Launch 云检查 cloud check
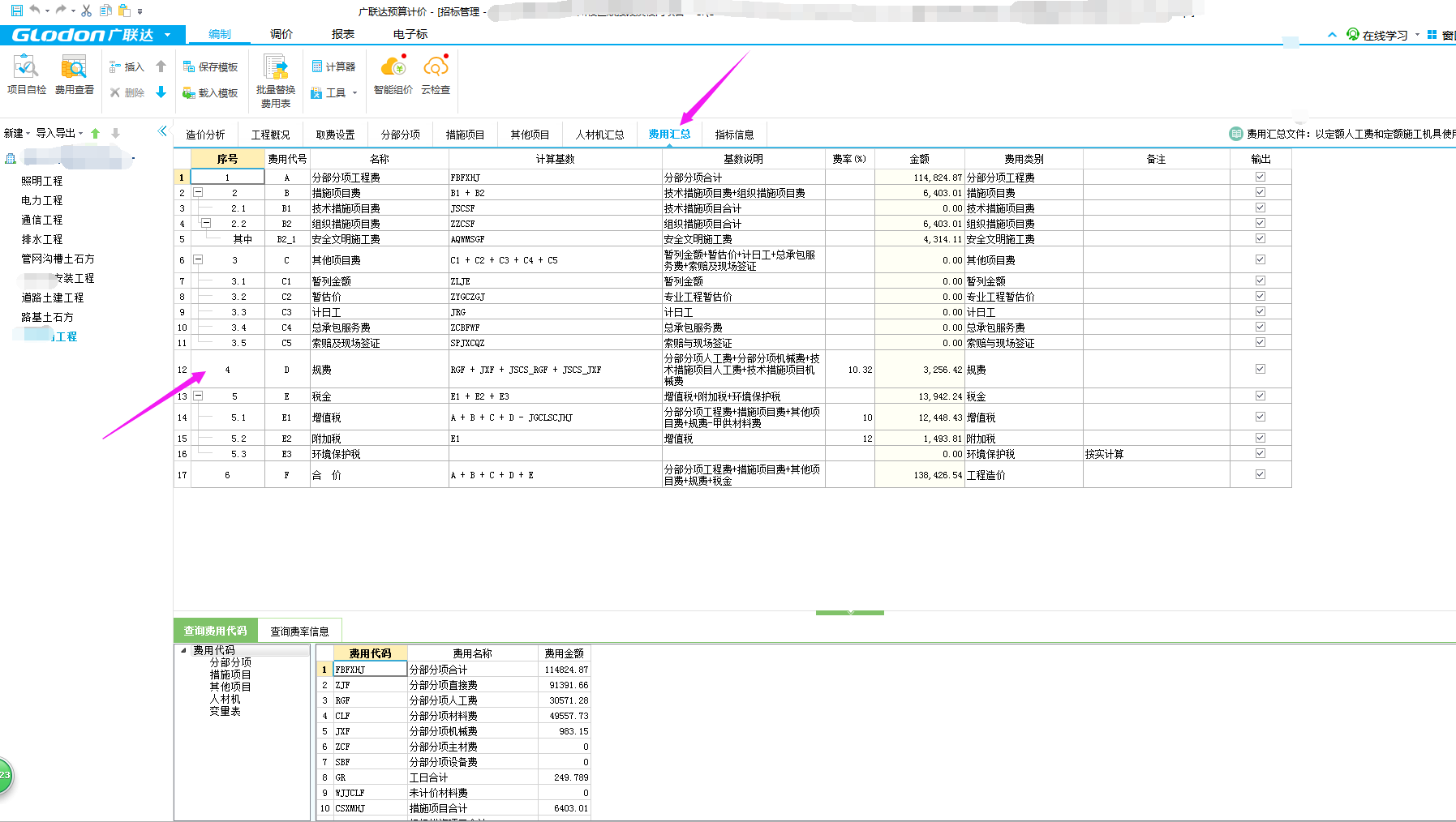 (x=436, y=75)
